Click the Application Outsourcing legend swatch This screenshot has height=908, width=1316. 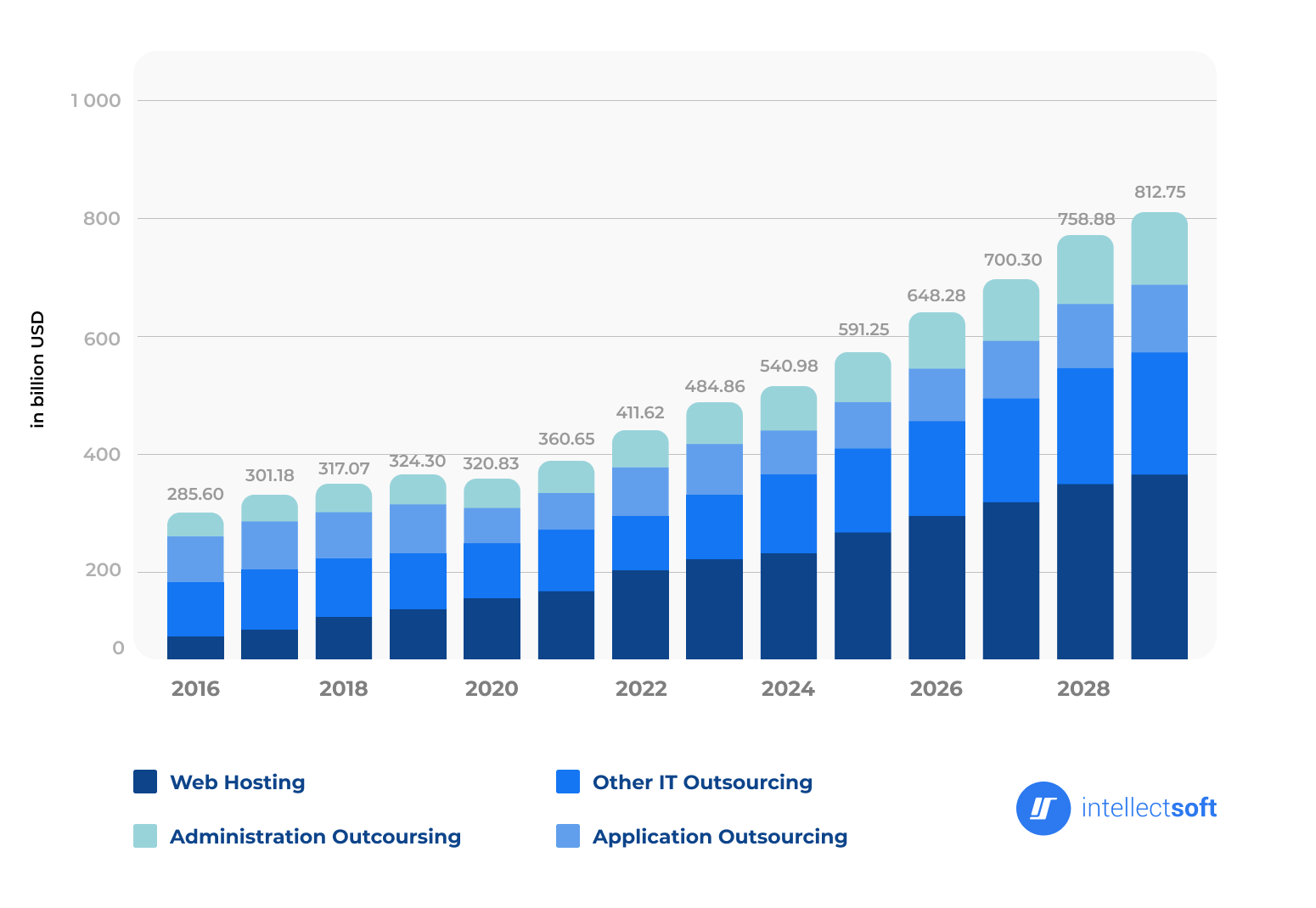[x=568, y=836]
